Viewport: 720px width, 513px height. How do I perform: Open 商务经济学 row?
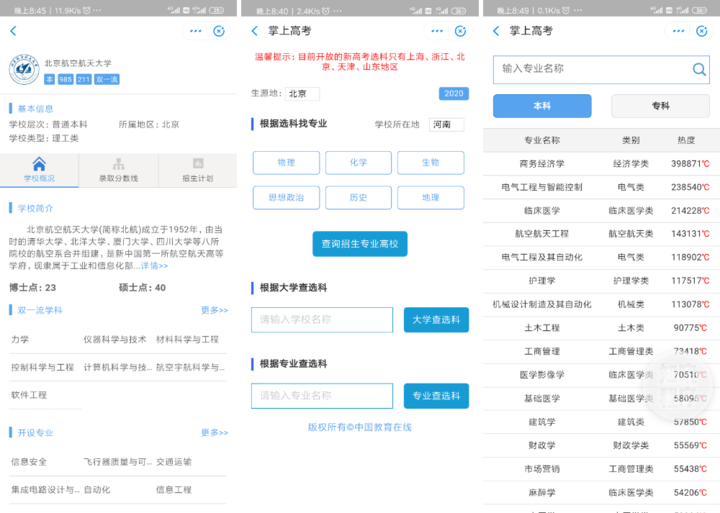[601, 164]
